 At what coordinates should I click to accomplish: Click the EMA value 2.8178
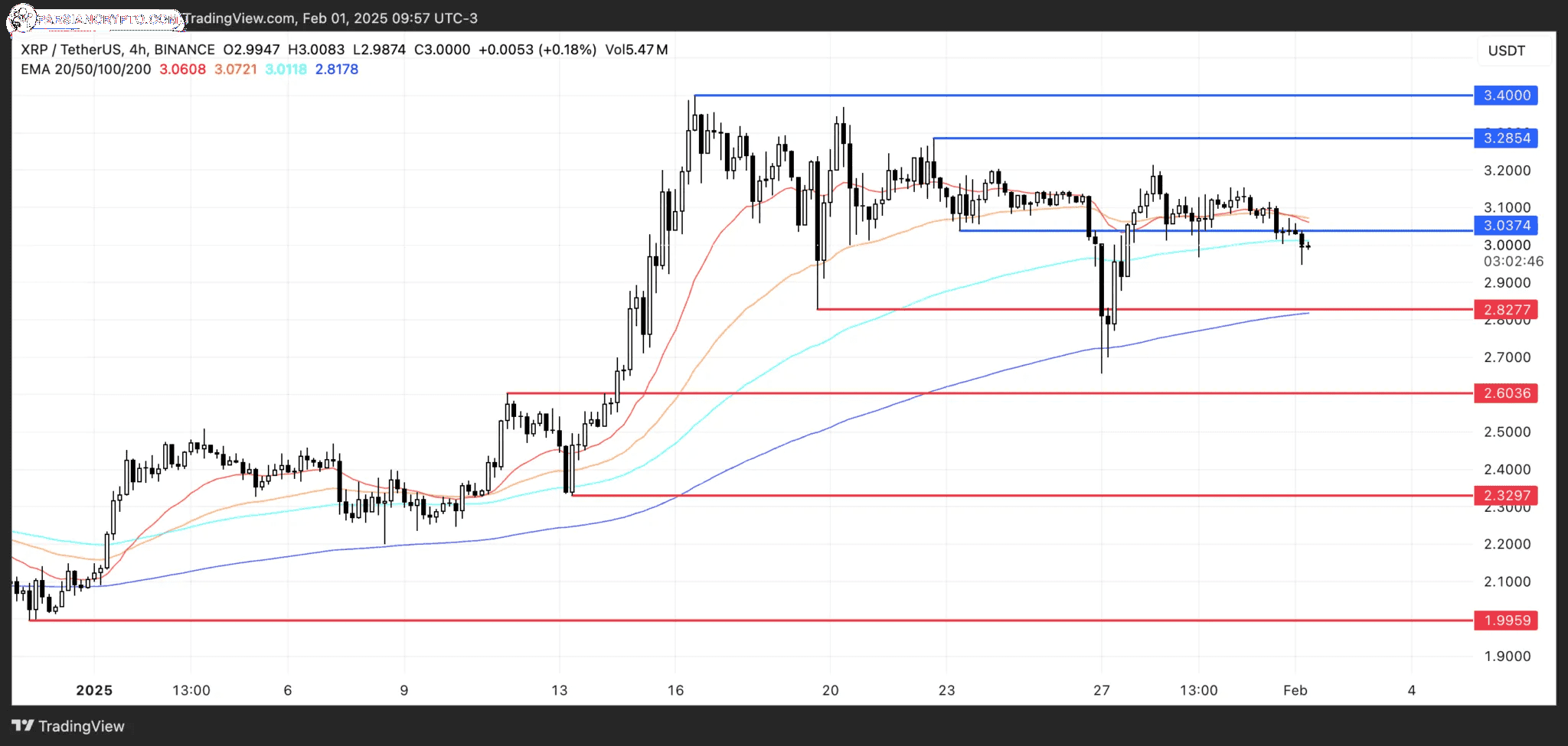click(337, 70)
